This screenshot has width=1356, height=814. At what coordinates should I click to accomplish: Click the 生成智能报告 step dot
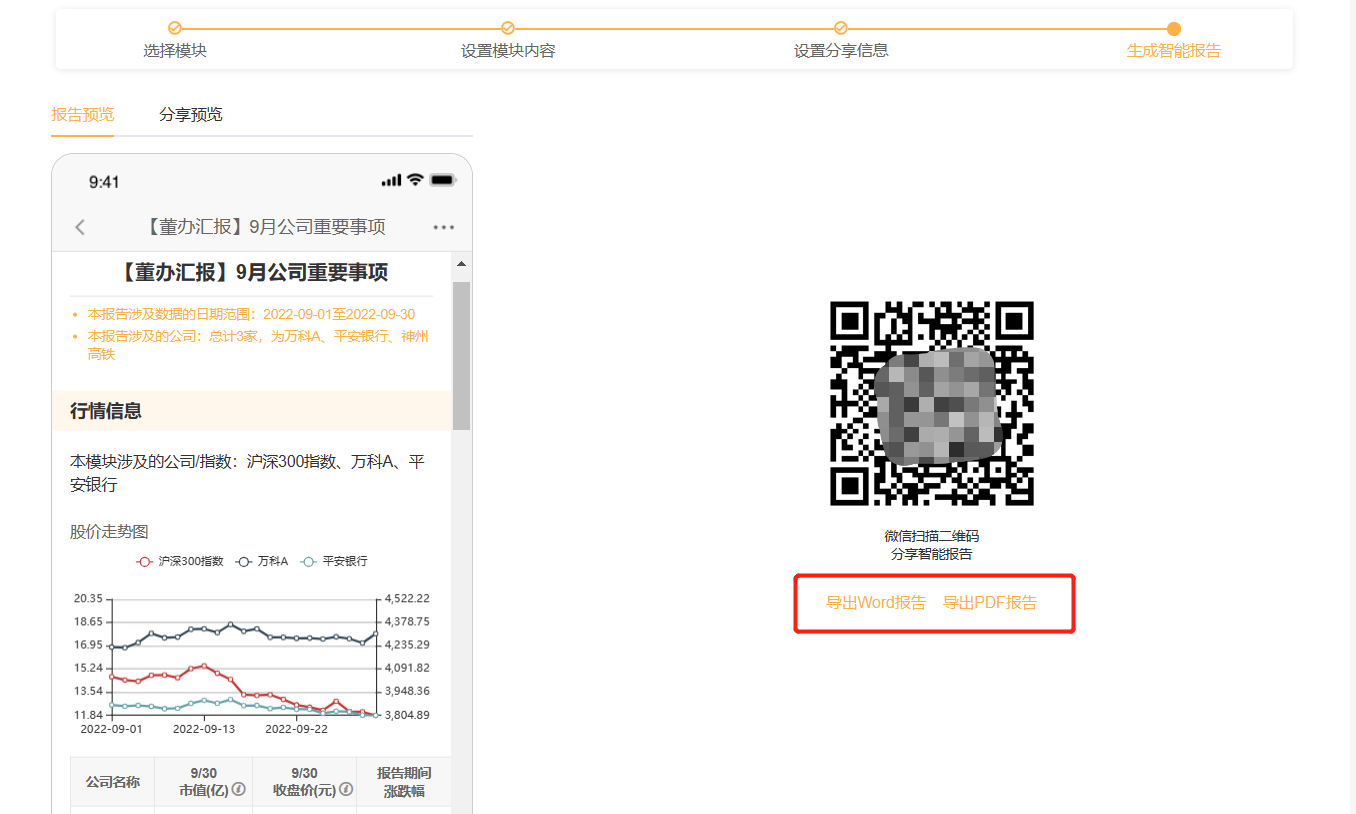1174,29
